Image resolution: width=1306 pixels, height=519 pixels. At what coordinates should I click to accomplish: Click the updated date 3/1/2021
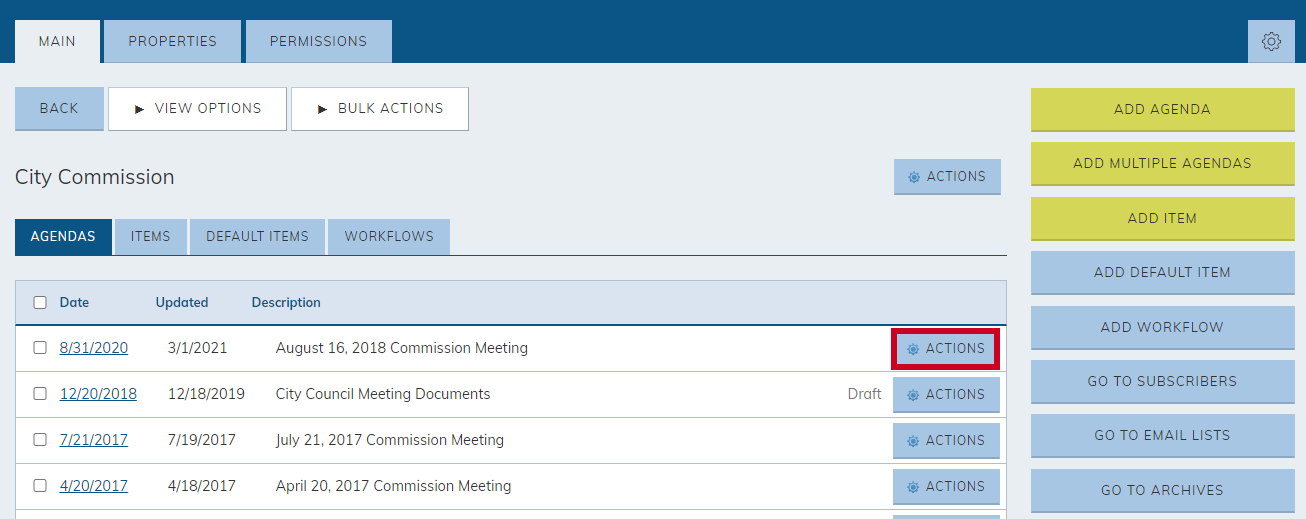click(x=198, y=348)
